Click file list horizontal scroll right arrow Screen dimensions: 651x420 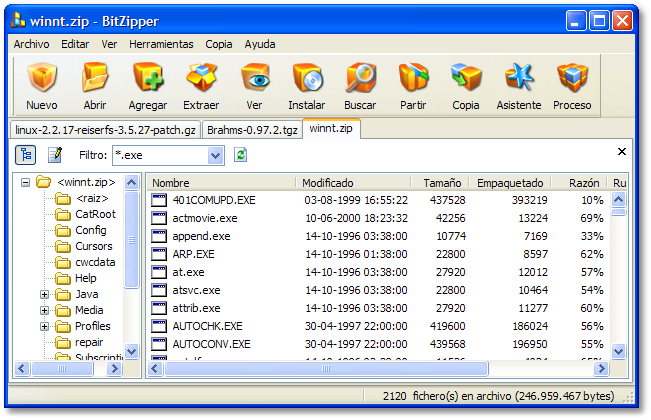601,369
